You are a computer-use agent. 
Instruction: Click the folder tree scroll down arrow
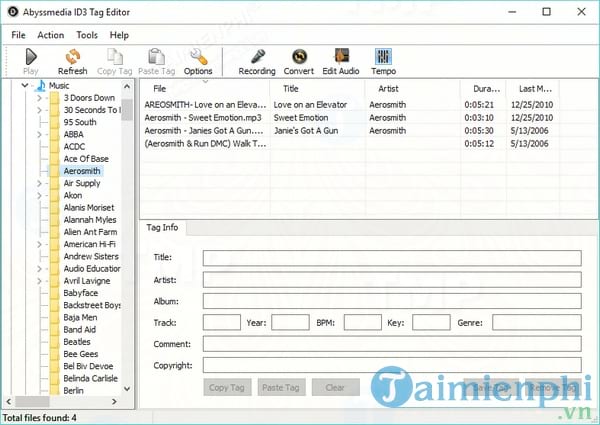pyautogui.click(x=127, y=389)
